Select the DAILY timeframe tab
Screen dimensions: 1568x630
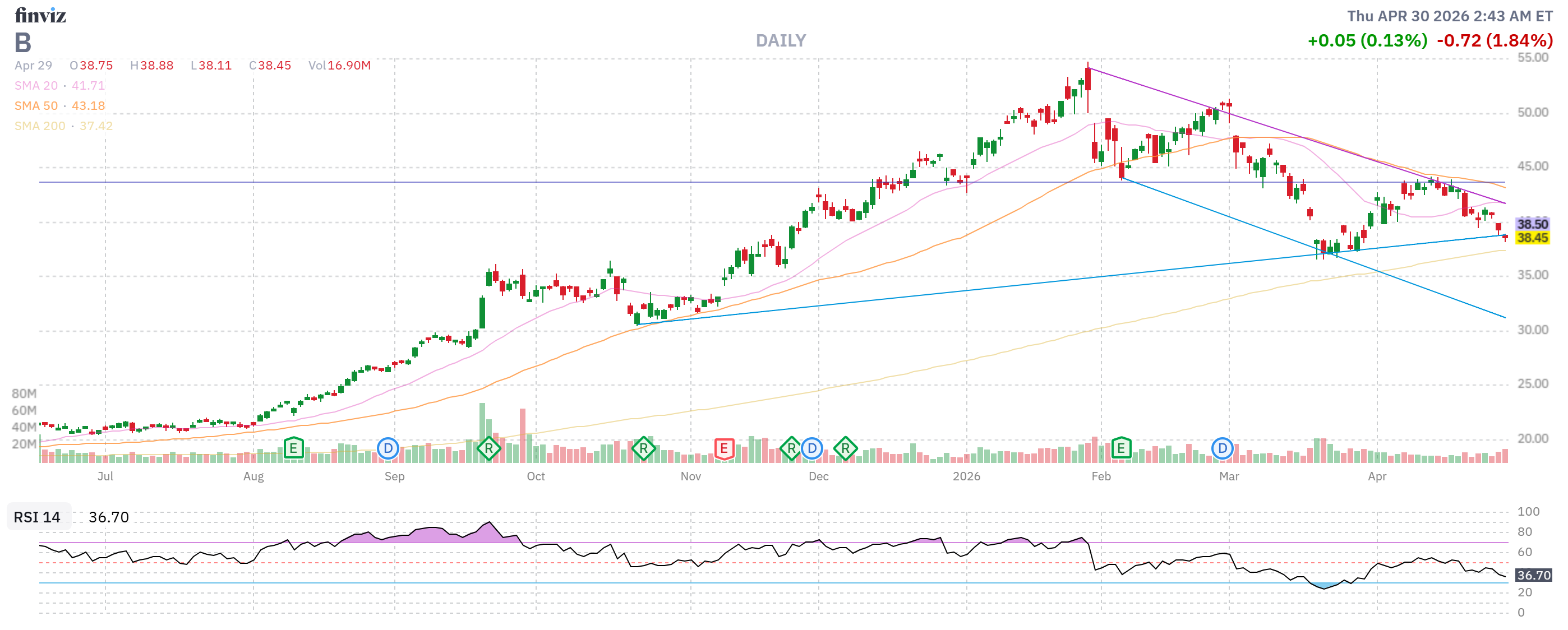tap(781, 40)
